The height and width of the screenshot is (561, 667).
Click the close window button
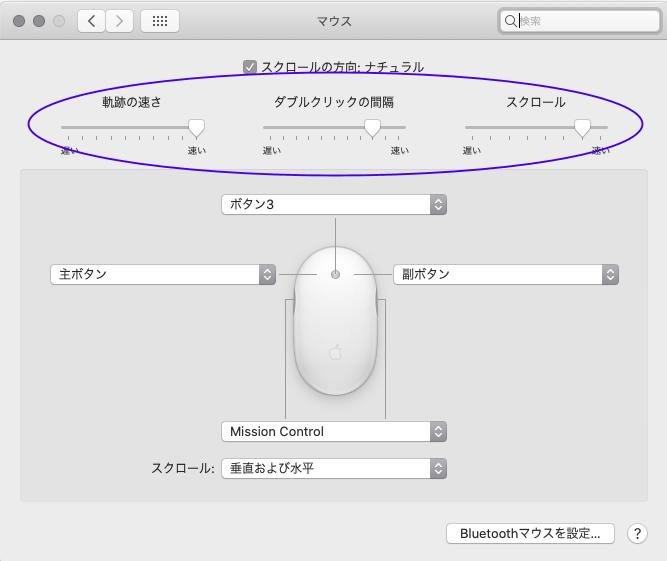coord(19,21)
